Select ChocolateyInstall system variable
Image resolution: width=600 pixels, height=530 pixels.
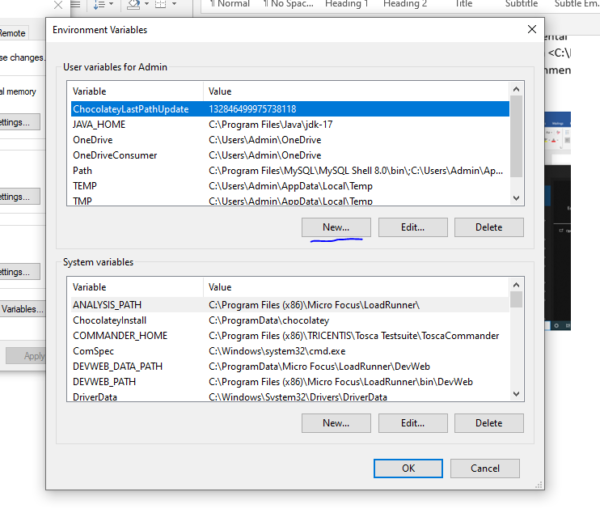point(290,320)
